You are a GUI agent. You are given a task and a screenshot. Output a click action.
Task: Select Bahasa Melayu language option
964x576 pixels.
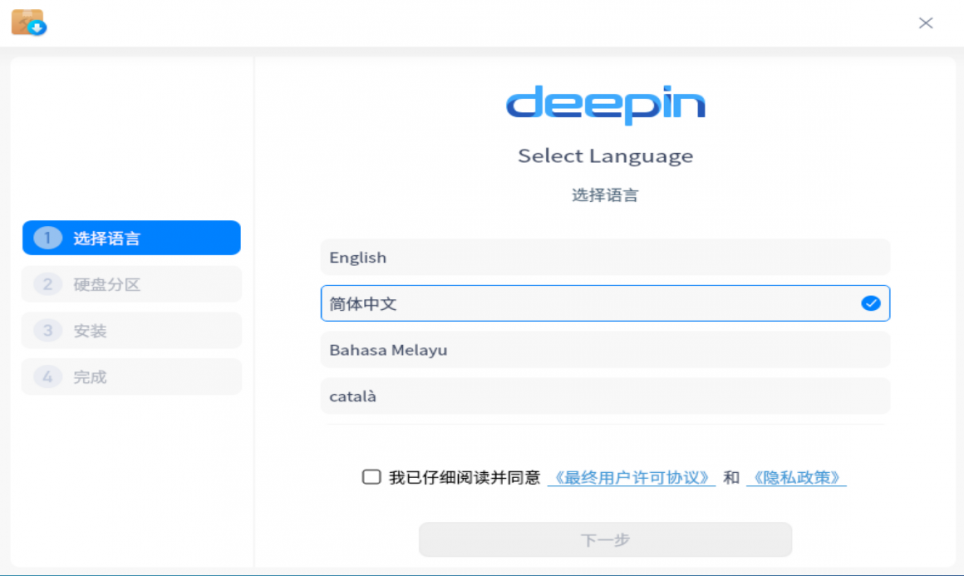604,350
